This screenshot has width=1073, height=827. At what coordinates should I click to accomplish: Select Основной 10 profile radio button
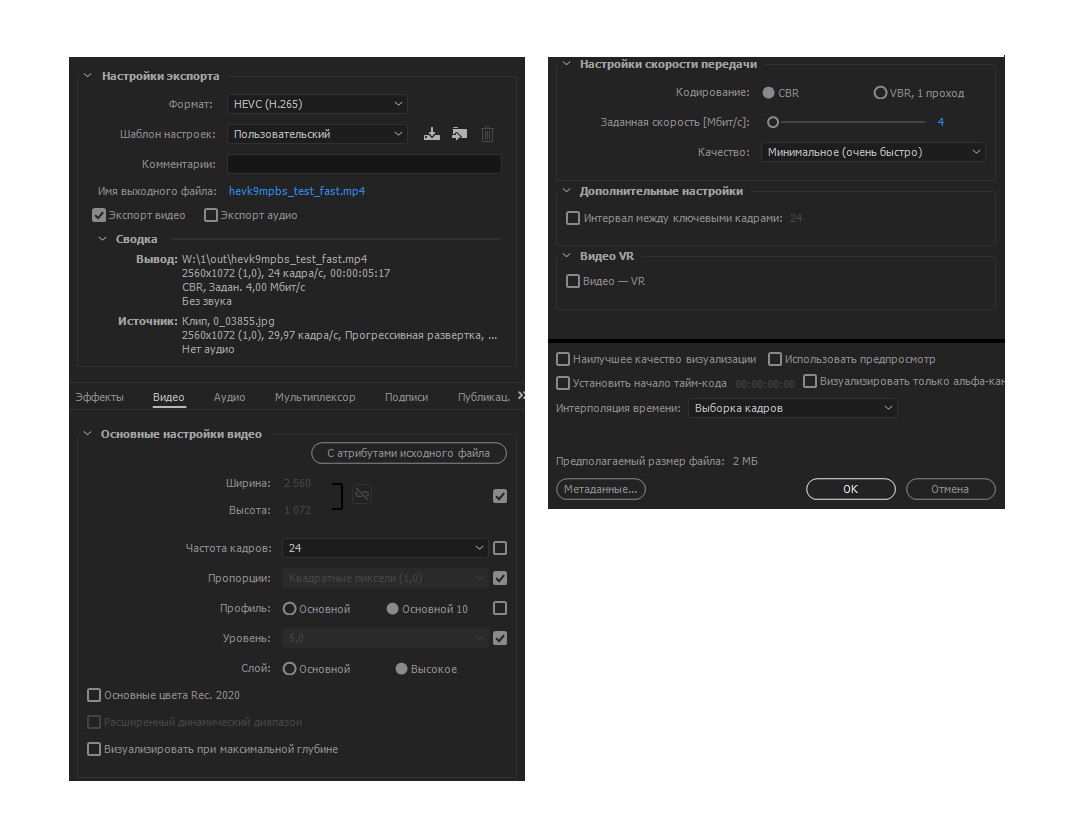pos(392,609)
